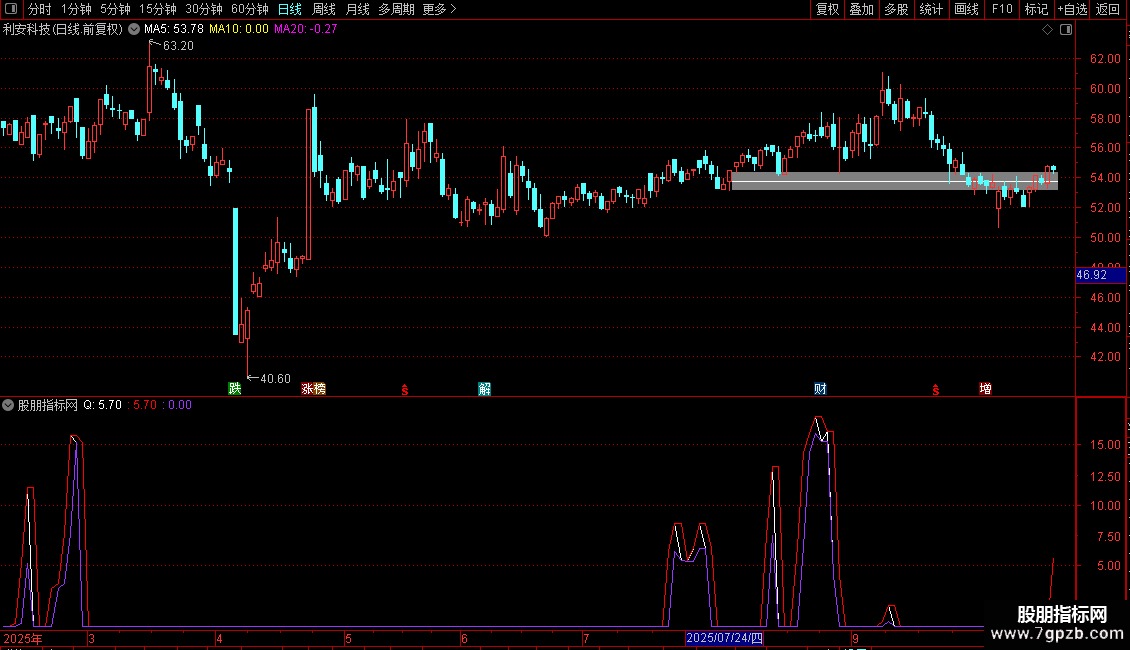This screenshot has width=1130, height=650.
Task: Click 返回 to go back
Action: pyautogui.click(x=1108, y=9)
